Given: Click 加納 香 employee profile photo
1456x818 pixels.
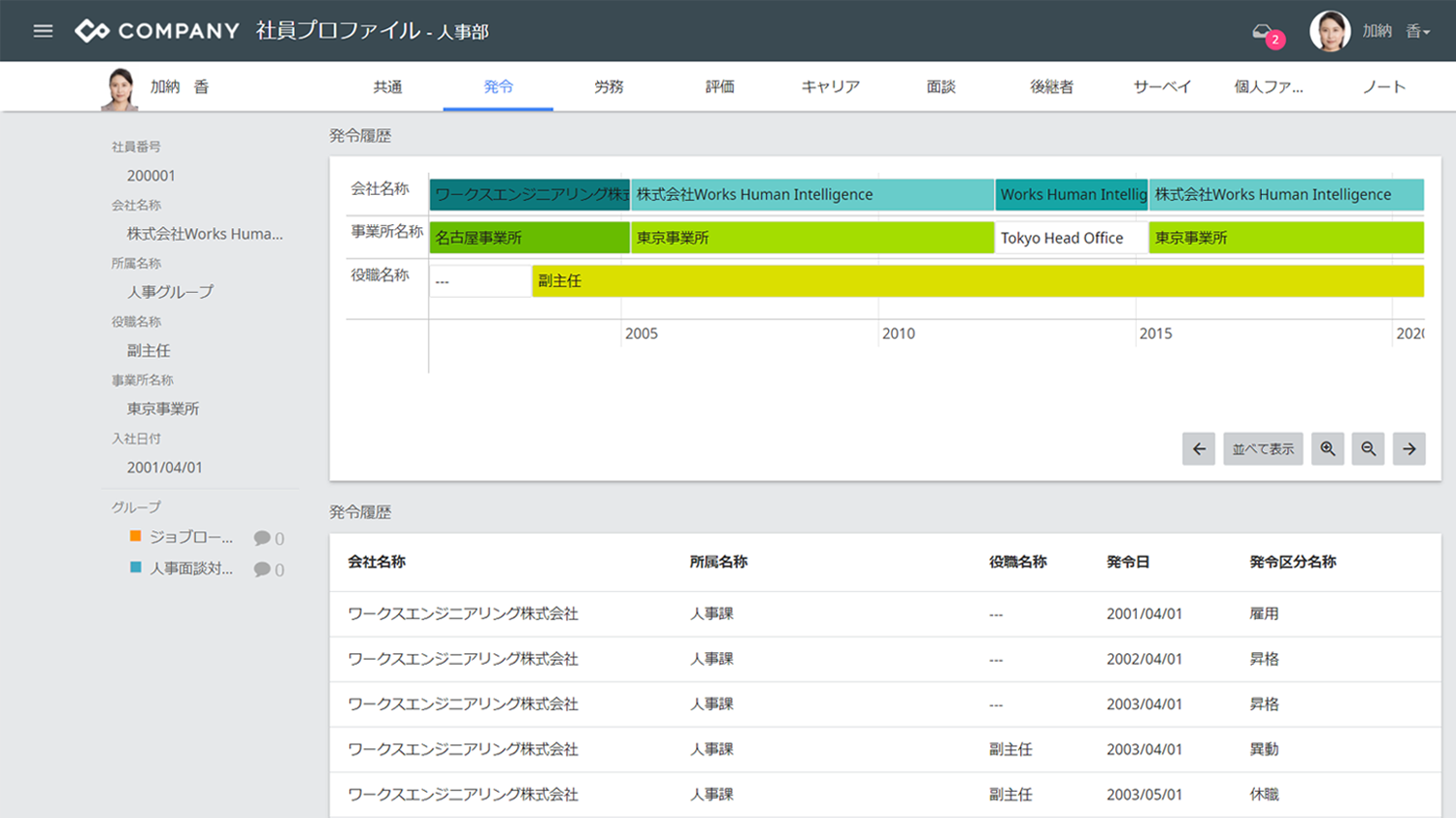Looking at the screenshot, I should pyautogui.click(x=120, y=88).
